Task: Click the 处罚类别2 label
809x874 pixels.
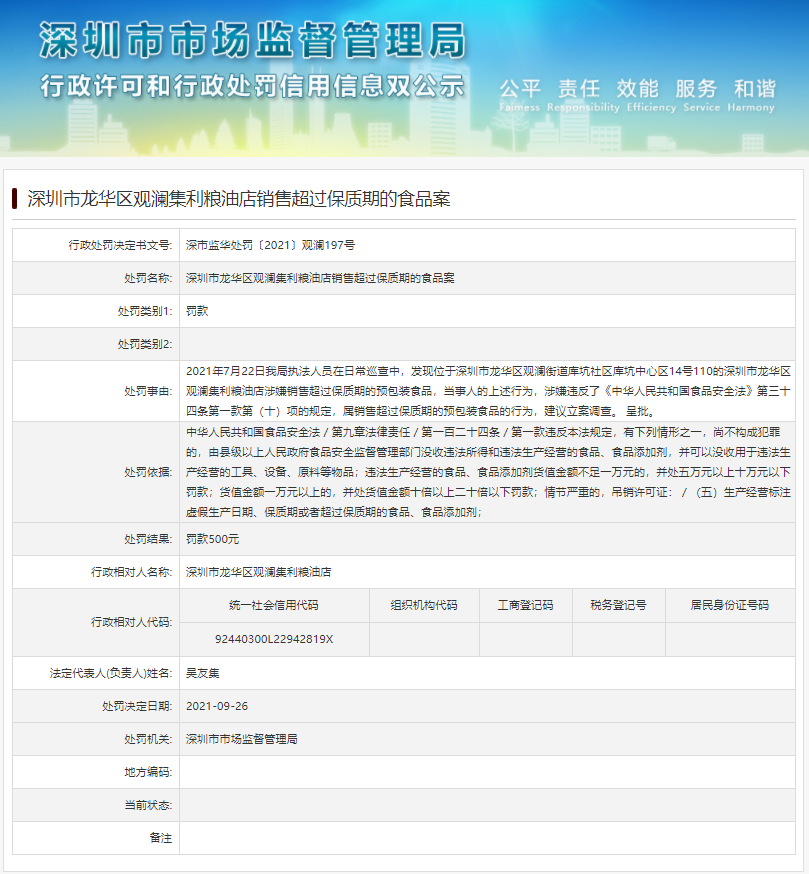Action: [x=144, y=344]
